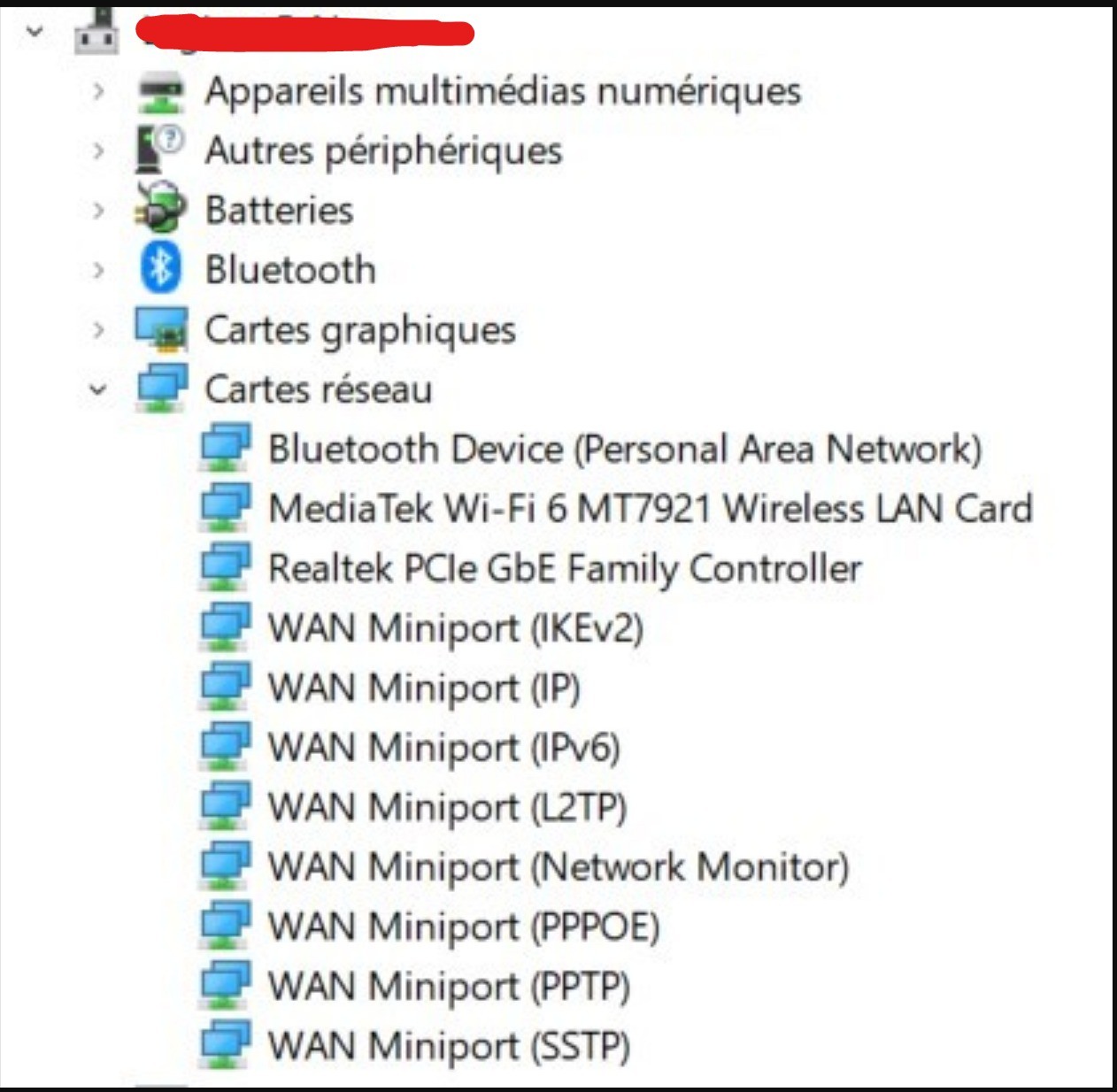The height and width of the screenshot is (1092, 1117).
Task: Click the Realtek PCIe GbE adapter icon
Action: coord(225,567)
